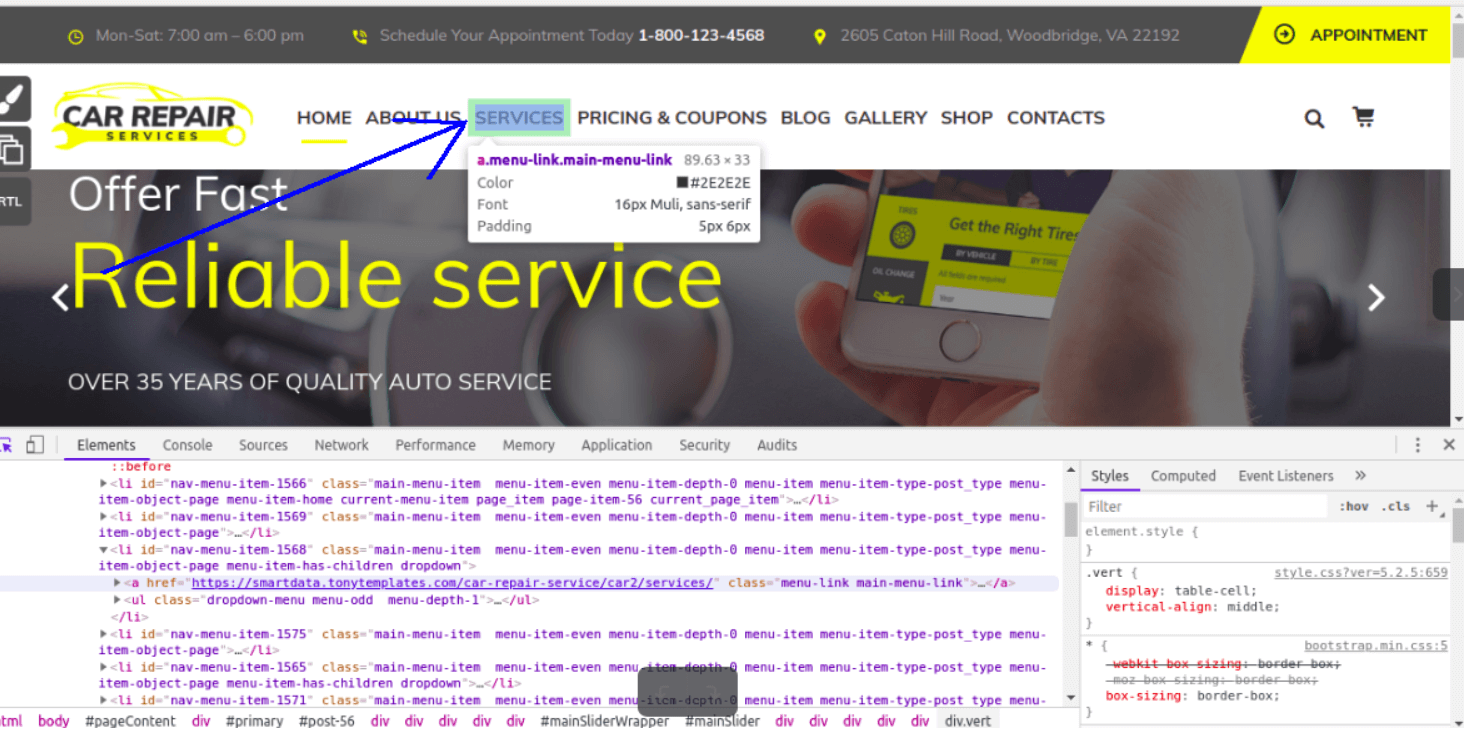Viewport: 1468px width, 733px height.
Task: Click the APPOINTMENT button
Action: click(x=1367, y=34)
